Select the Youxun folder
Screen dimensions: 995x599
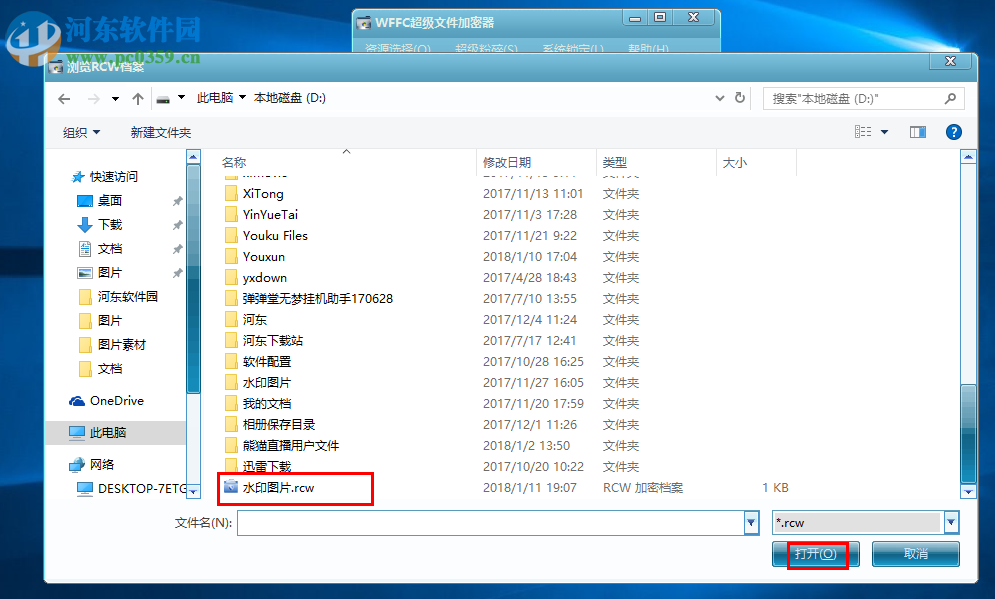[263, 256]
